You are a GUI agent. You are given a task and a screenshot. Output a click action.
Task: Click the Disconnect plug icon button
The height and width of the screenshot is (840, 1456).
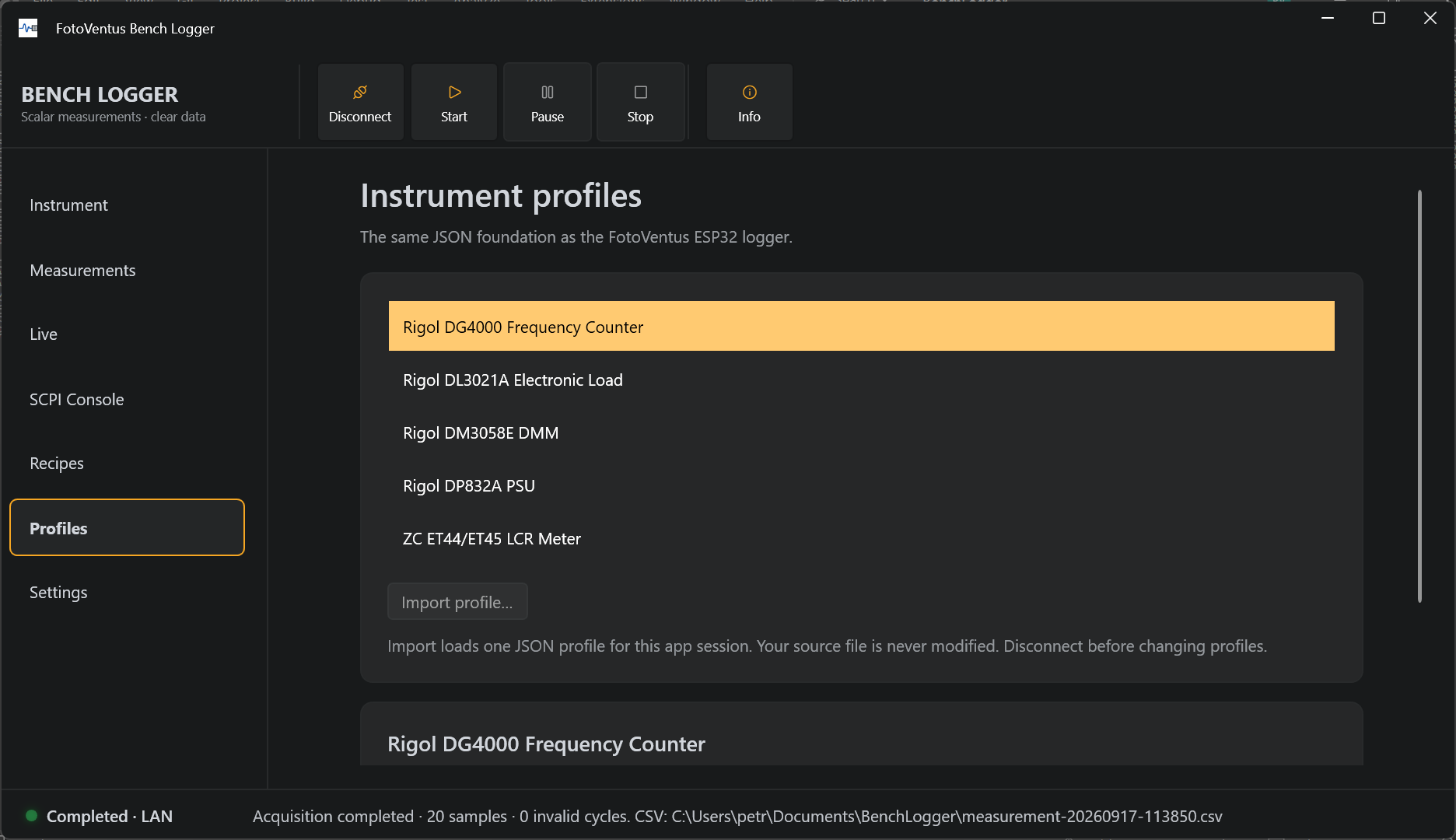[360, 102]
